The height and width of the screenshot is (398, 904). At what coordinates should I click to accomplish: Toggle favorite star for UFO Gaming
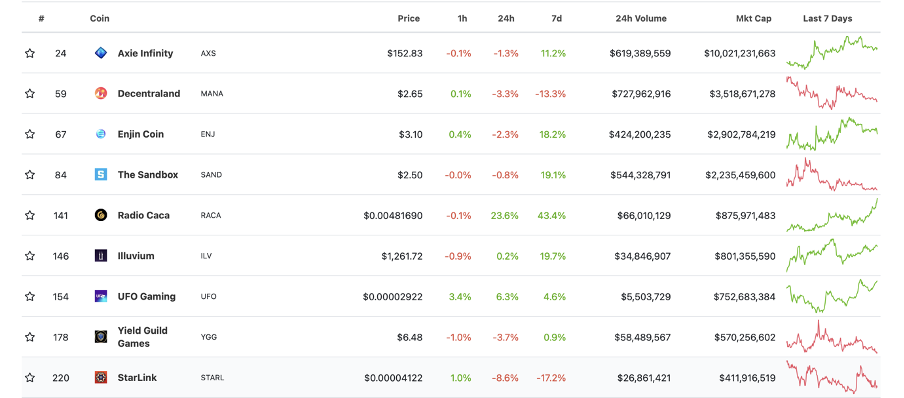30,296
